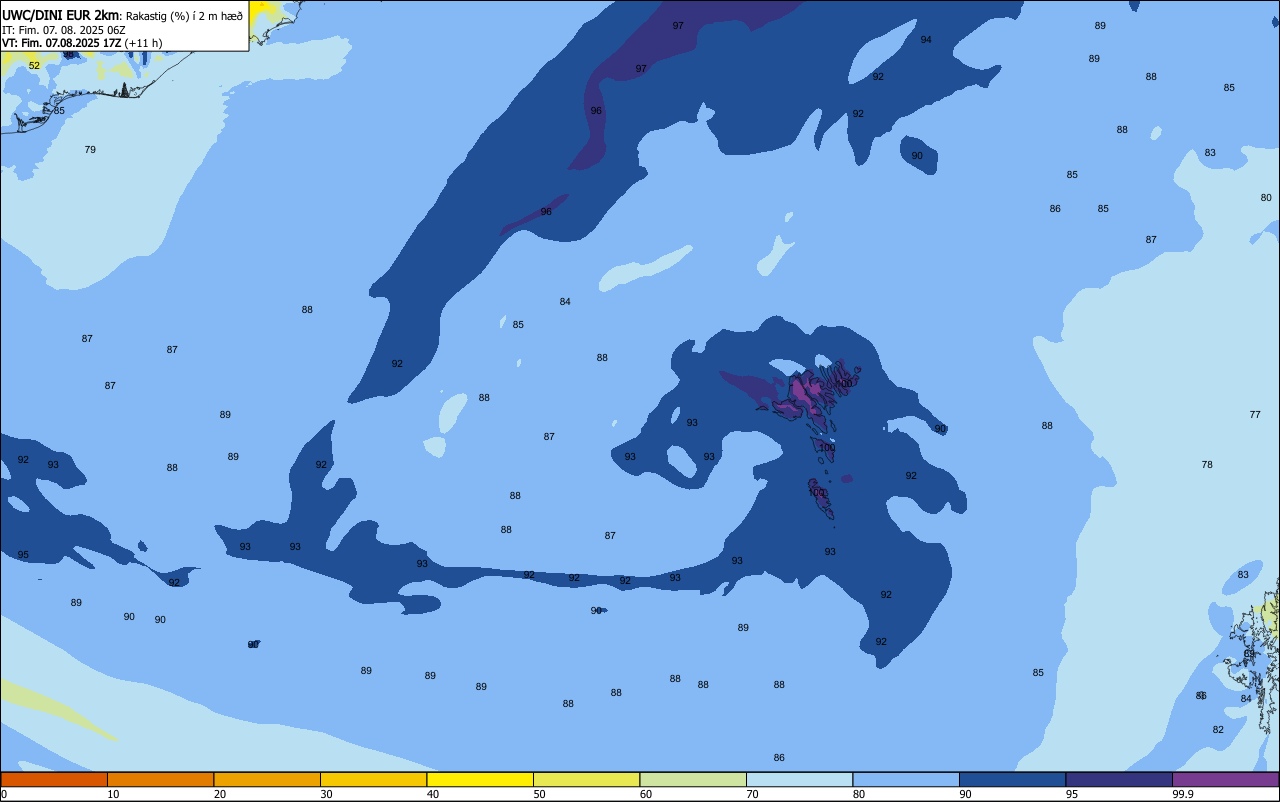This screenshot has height=802, width=1280.
Task: Click the humidity value 77 on the map
Action: 1255,415
